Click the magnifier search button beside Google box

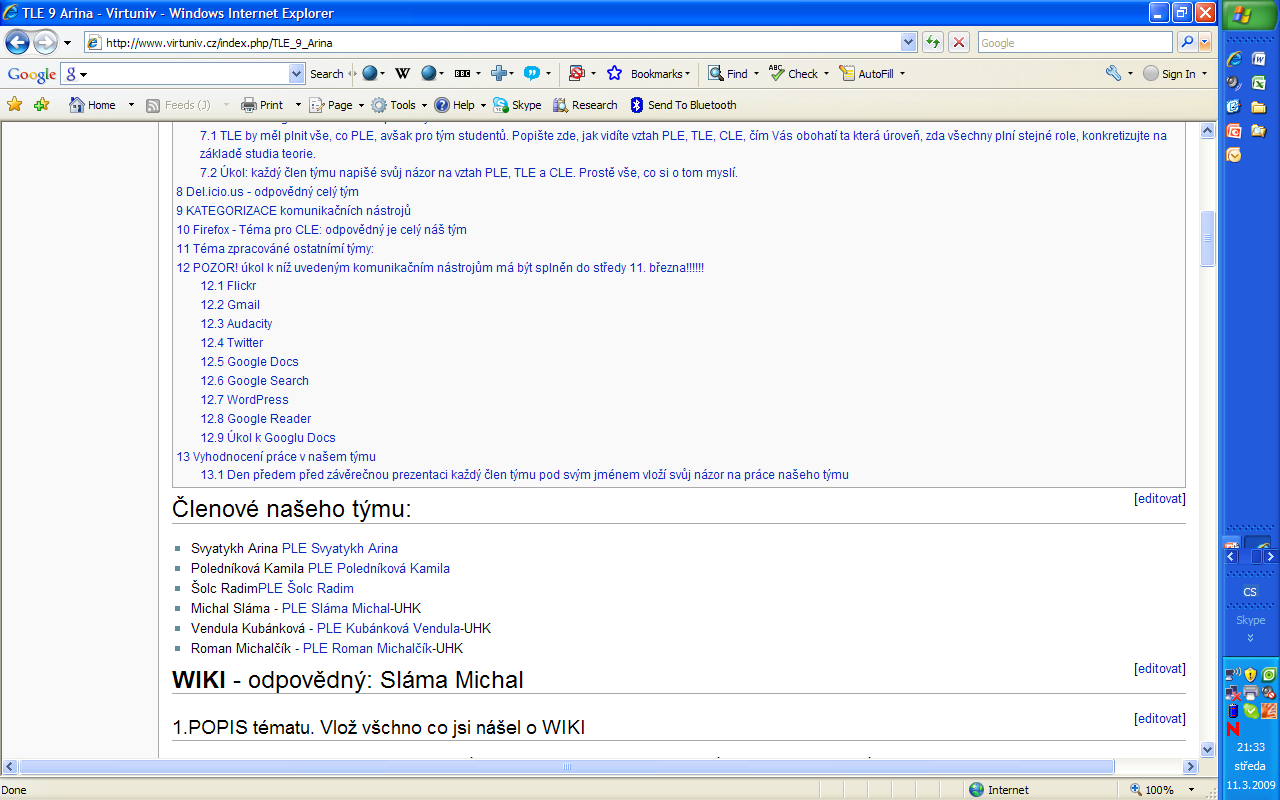coord(1187,42)
